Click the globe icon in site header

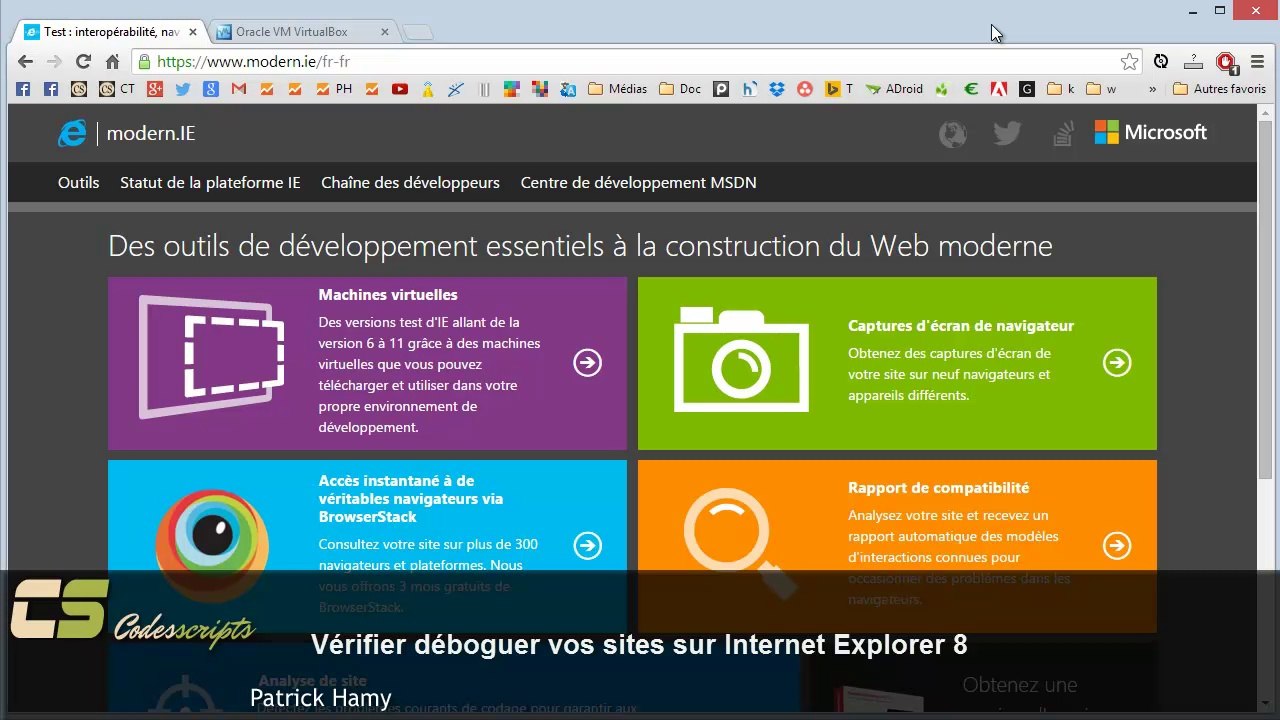click(x=953, y=134)
